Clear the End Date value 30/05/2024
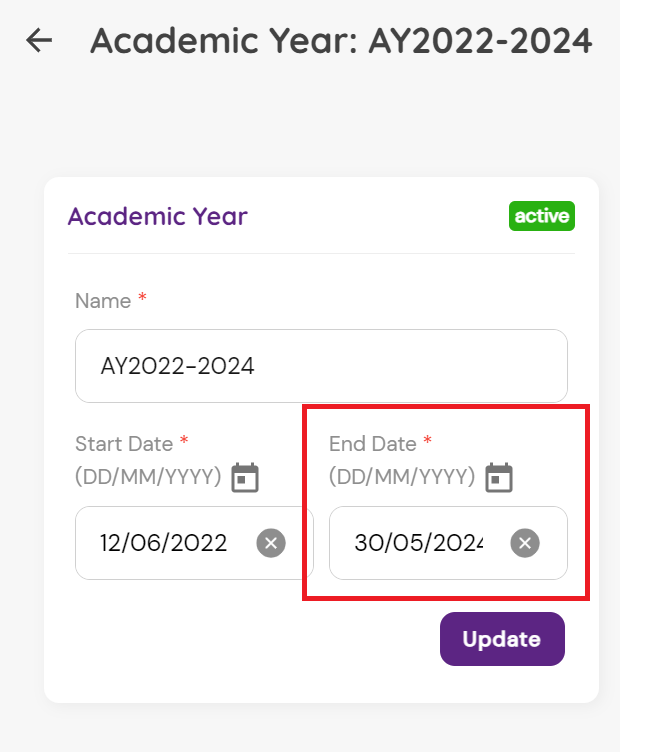The height and width of the screenshot is (752, 669). [x=525, y=543]
